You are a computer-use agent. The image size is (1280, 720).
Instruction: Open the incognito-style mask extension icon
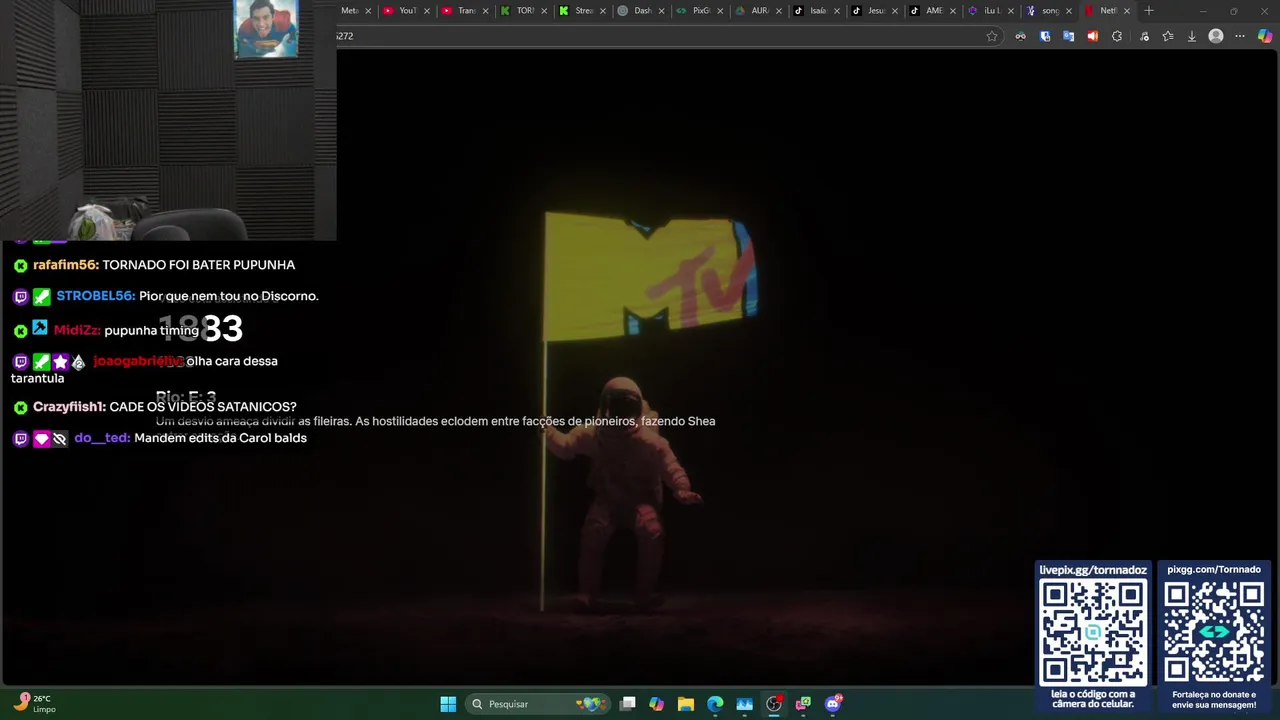click(1020, 36)
